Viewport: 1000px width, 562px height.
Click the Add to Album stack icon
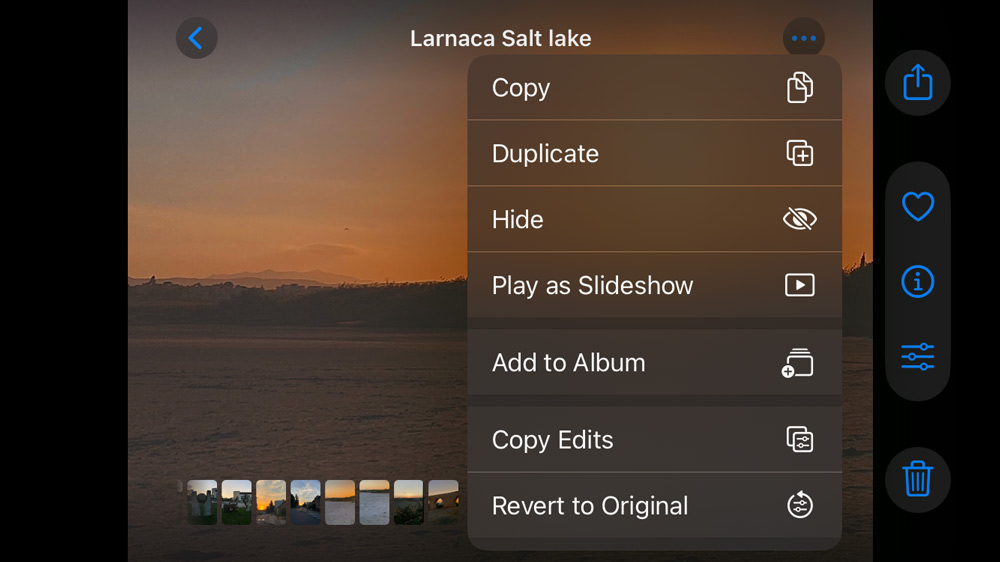[798, 363]
